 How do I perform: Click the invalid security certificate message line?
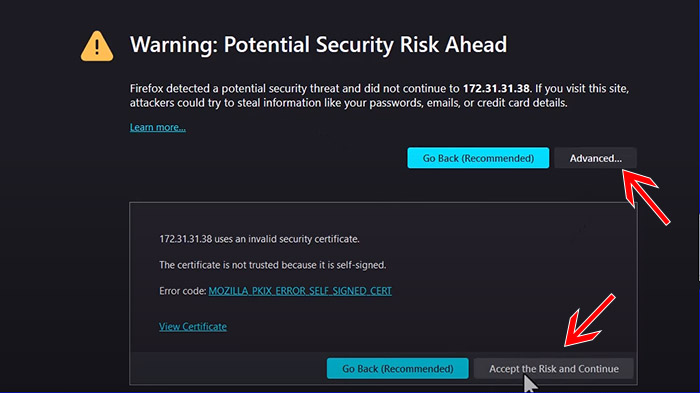tap(259, 239)
